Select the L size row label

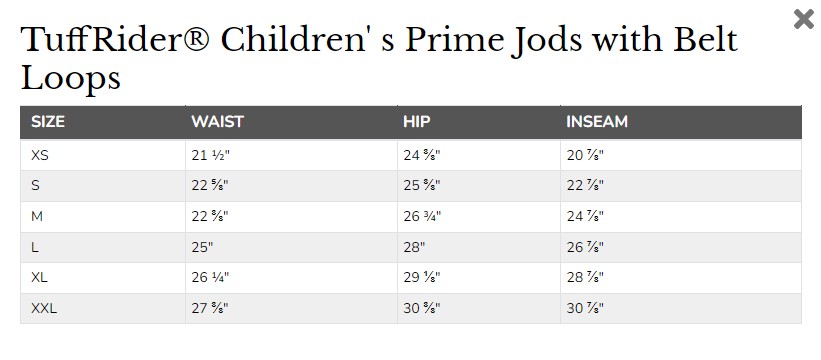35,247
